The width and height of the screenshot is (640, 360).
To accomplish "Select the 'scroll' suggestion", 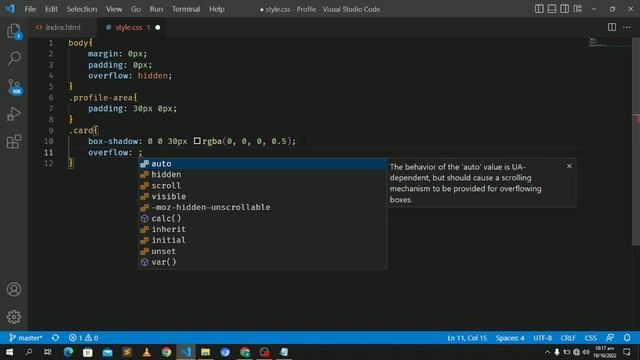I will pos(262,186).
